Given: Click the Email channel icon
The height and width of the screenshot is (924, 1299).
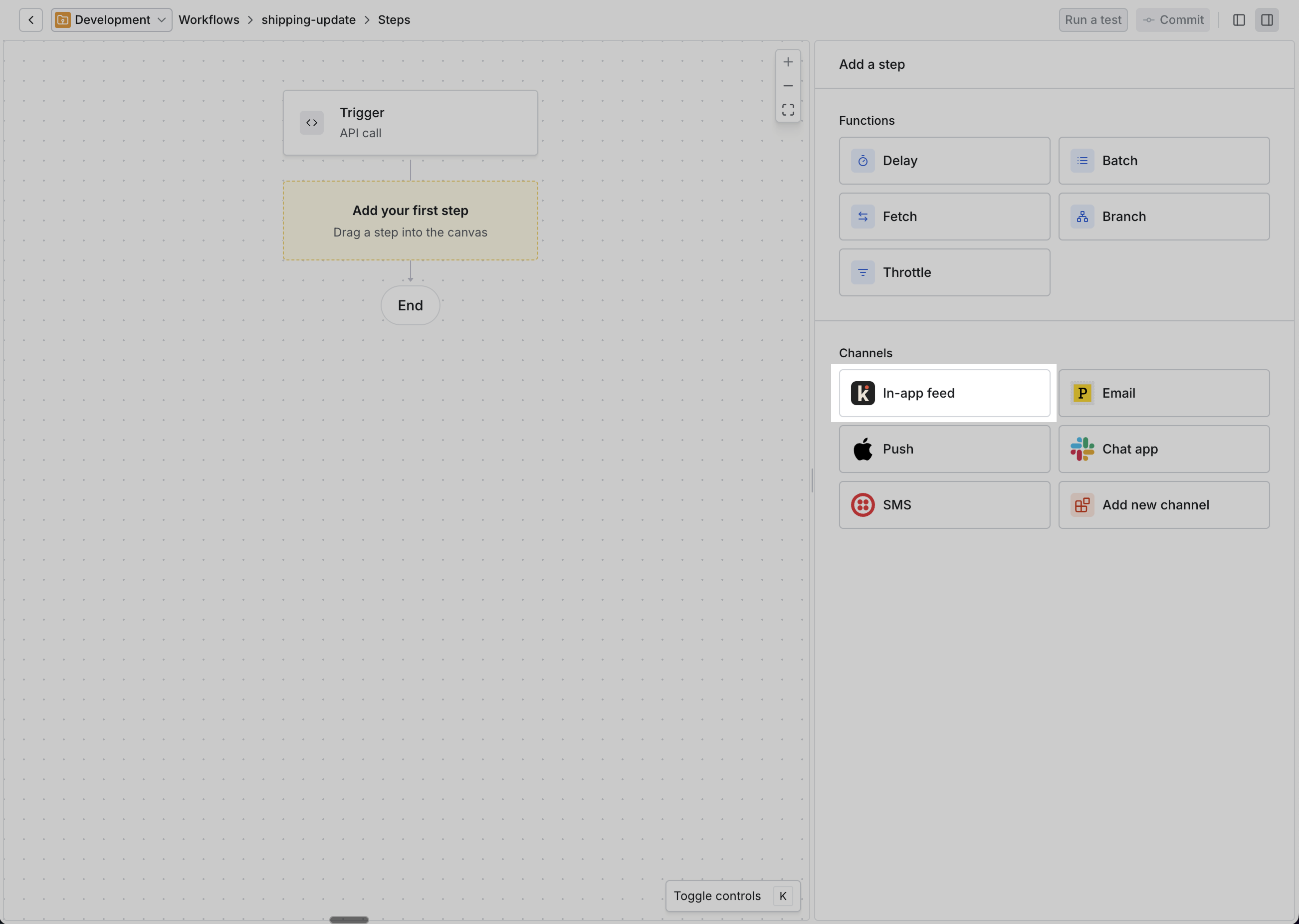Looking at the screenshot, I should (1082, 393).
